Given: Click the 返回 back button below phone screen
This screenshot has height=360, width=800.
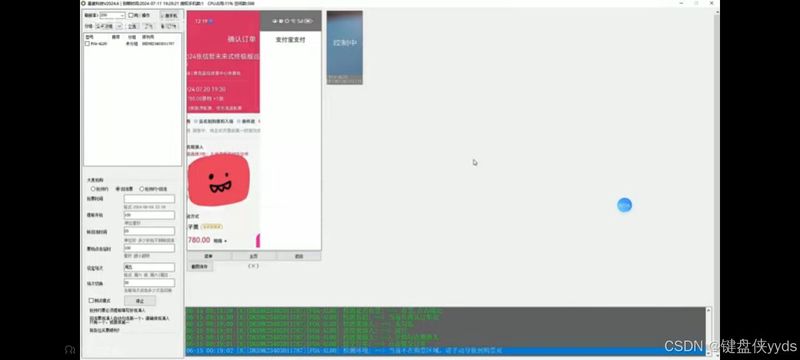Looking at the screenshot, I should (x=299, y=256).
